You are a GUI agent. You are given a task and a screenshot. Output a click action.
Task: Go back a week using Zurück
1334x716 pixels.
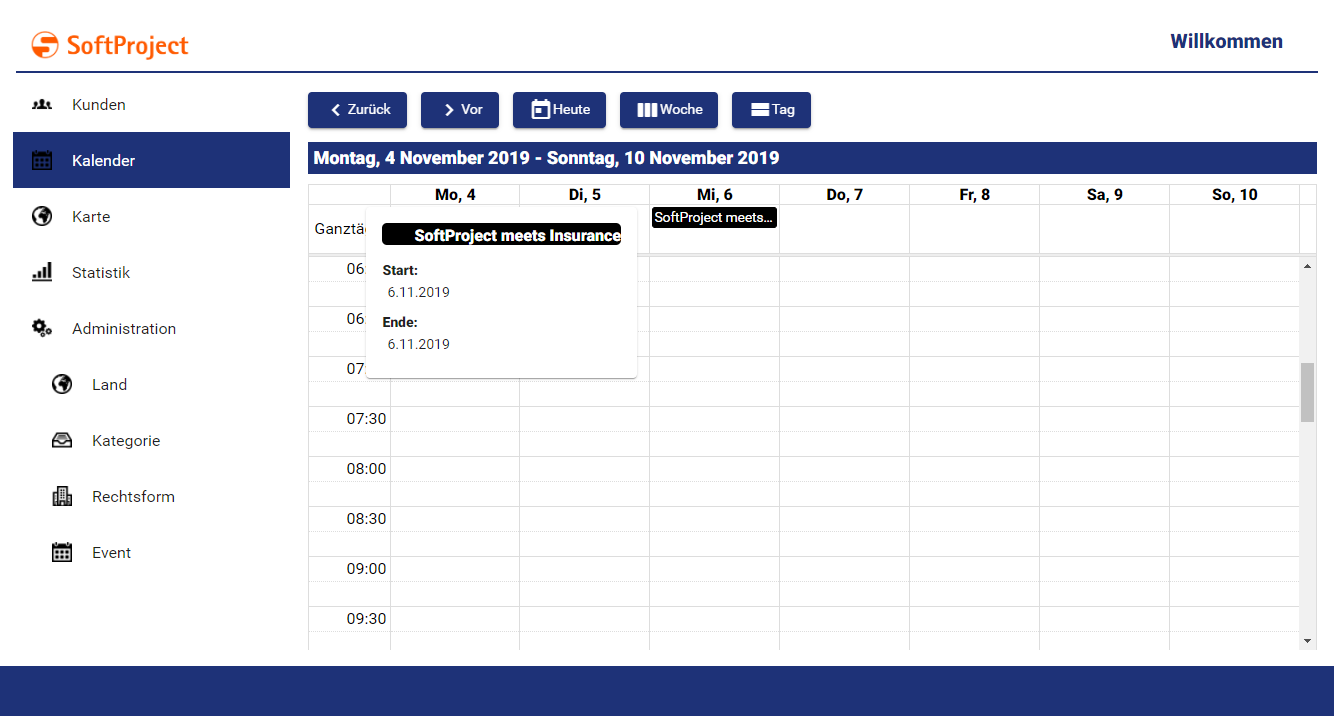point(357,110)
